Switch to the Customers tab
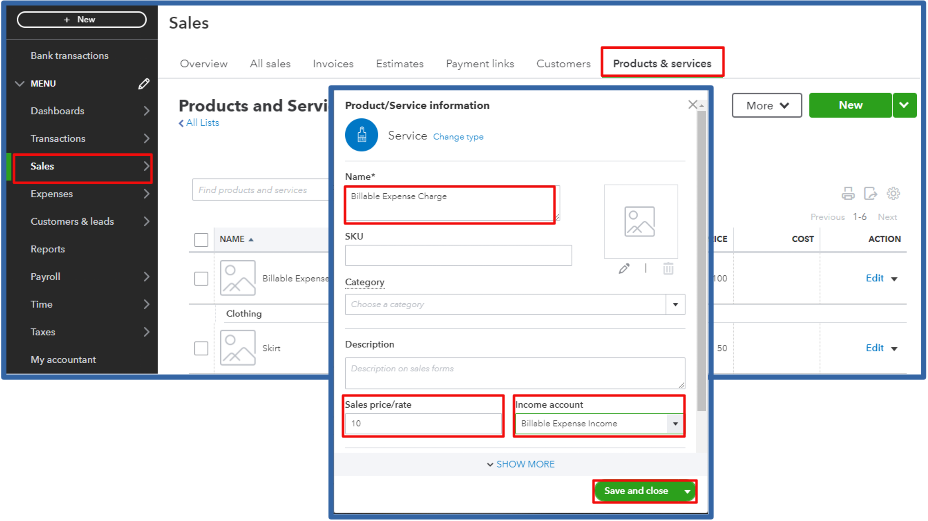Screen dimensions: 928x521 (x=563, y=63)
